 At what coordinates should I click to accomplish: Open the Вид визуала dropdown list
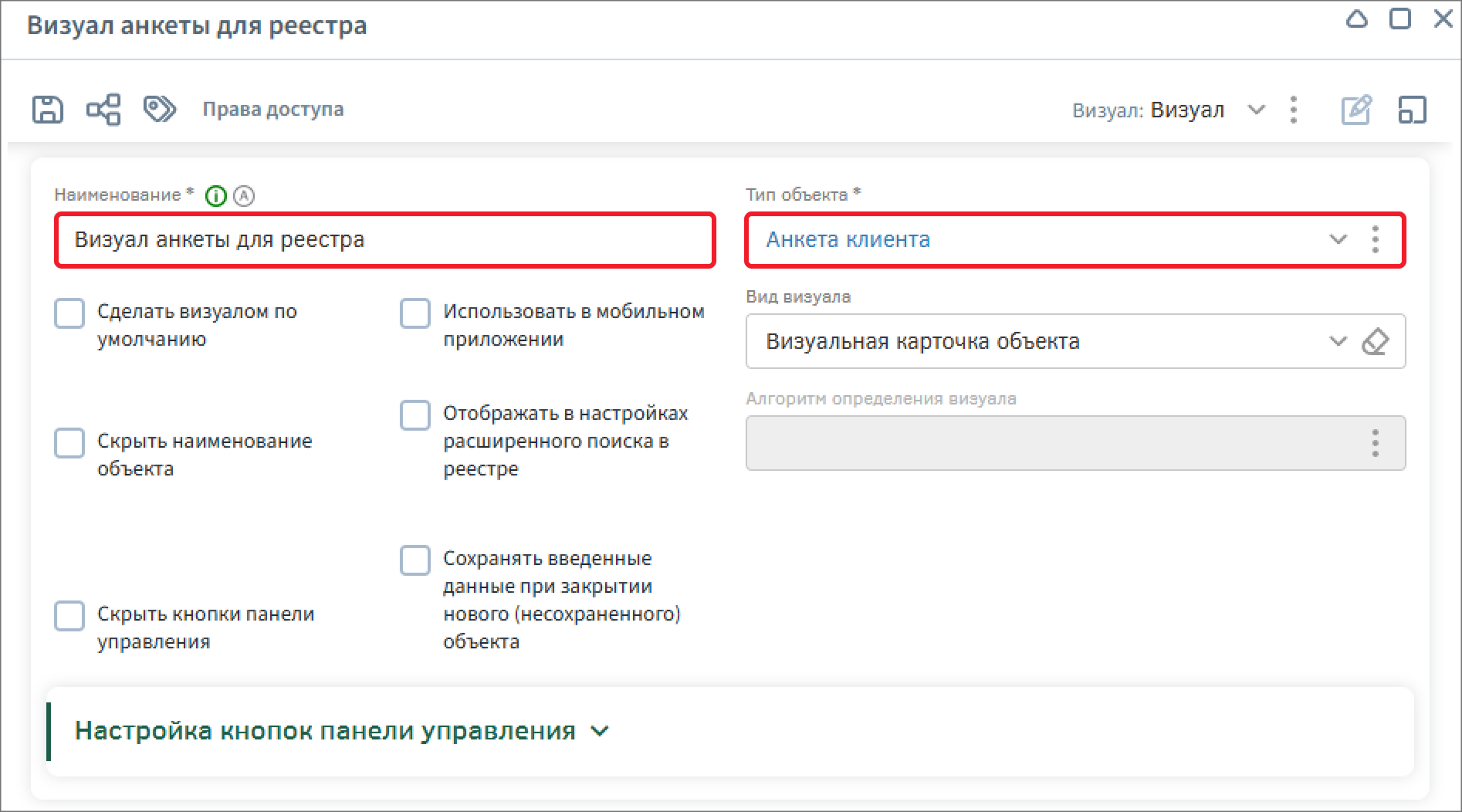click(x=1338, y=341)
